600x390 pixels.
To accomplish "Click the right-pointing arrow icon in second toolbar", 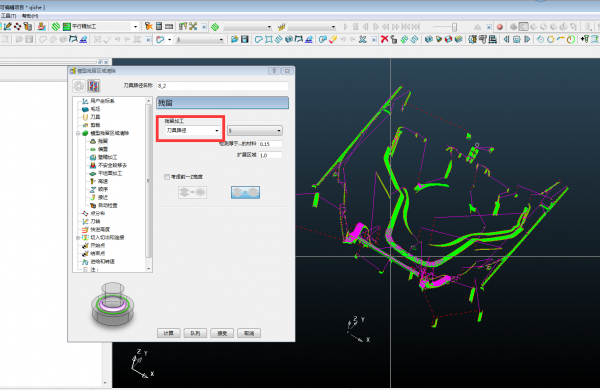I will pos(527,39).
